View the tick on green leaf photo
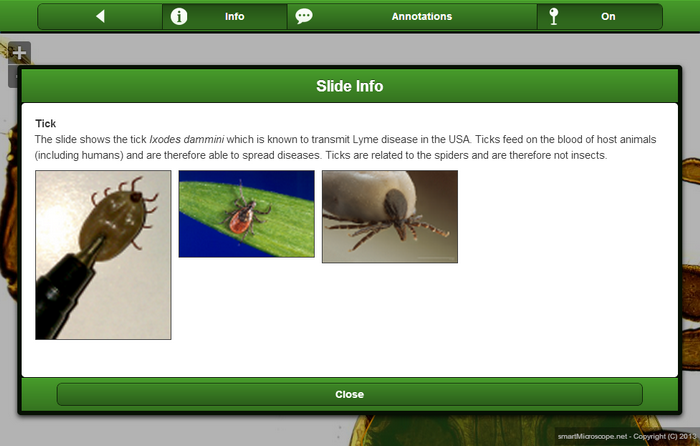700x446 pixels. (x=246, y=214)
